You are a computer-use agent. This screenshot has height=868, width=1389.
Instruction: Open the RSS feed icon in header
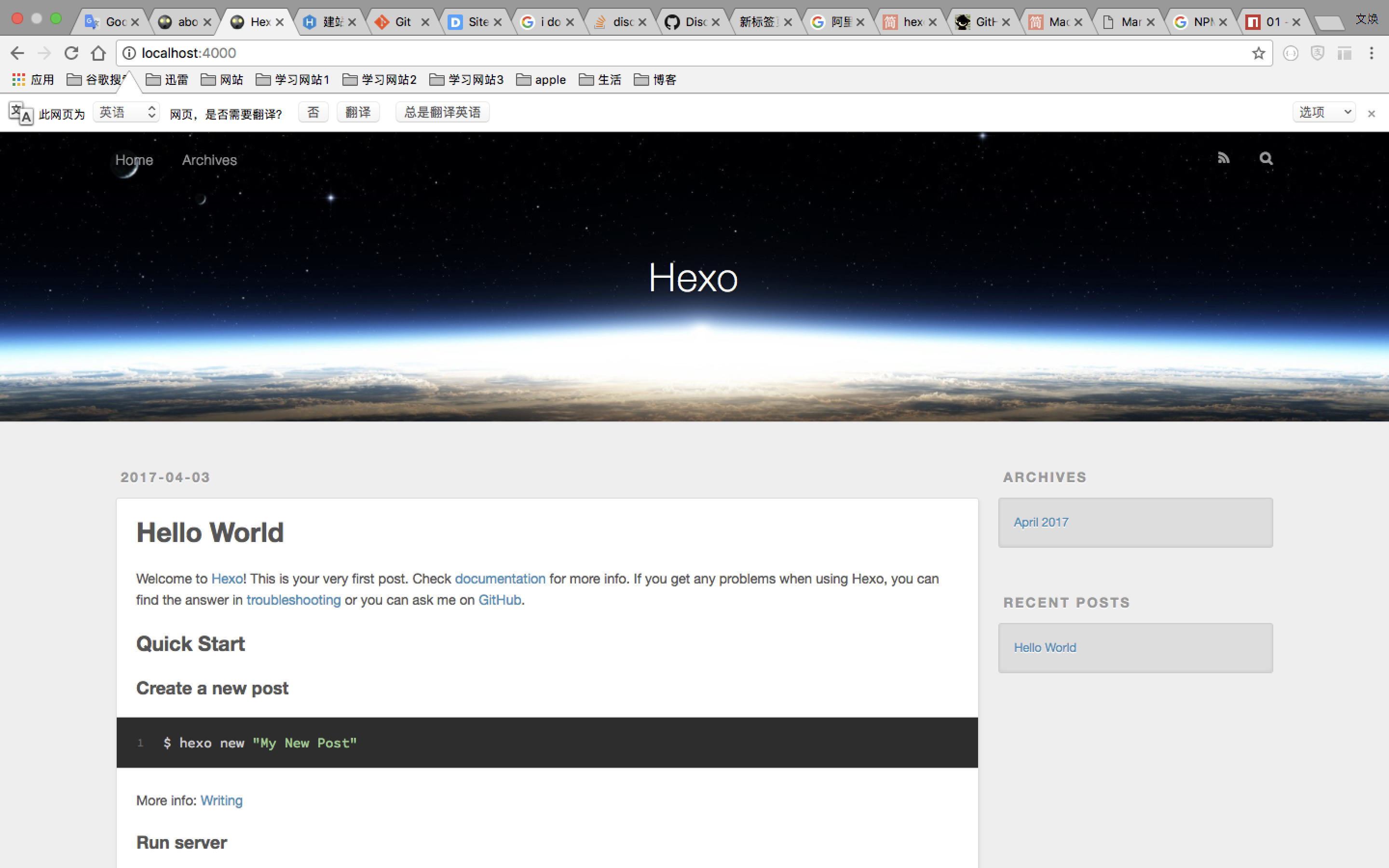coord(1223,158)
